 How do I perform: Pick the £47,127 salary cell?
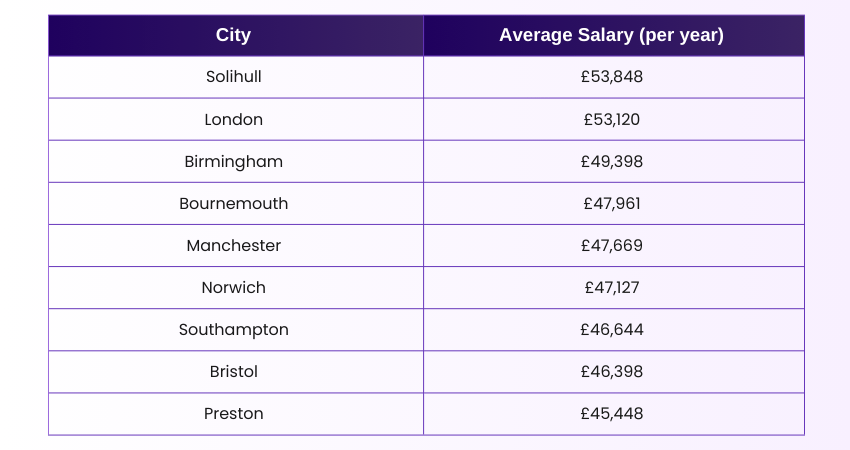[x=612, y=287]
